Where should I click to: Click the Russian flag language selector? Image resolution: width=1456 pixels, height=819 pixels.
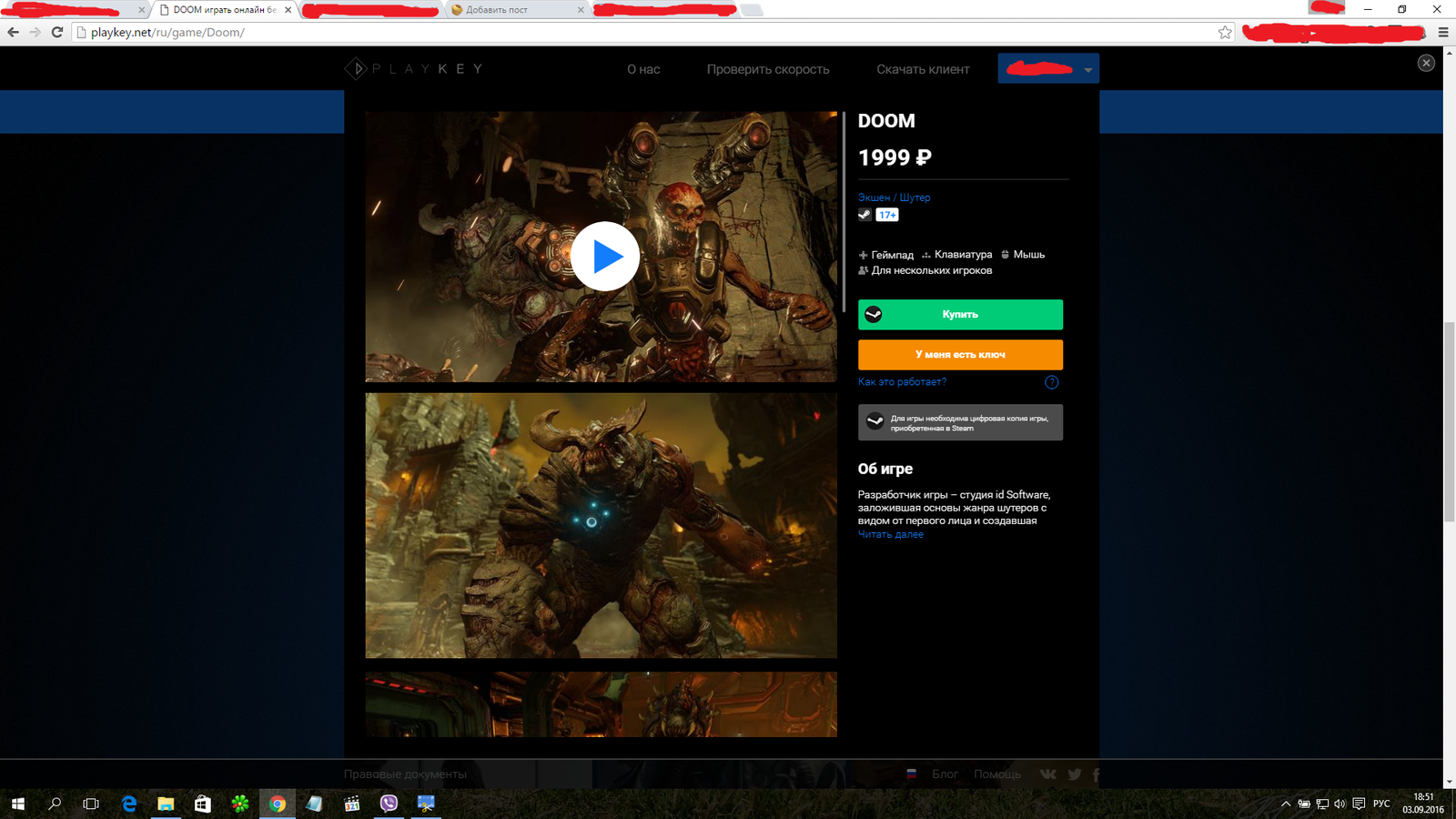point(911,773)
